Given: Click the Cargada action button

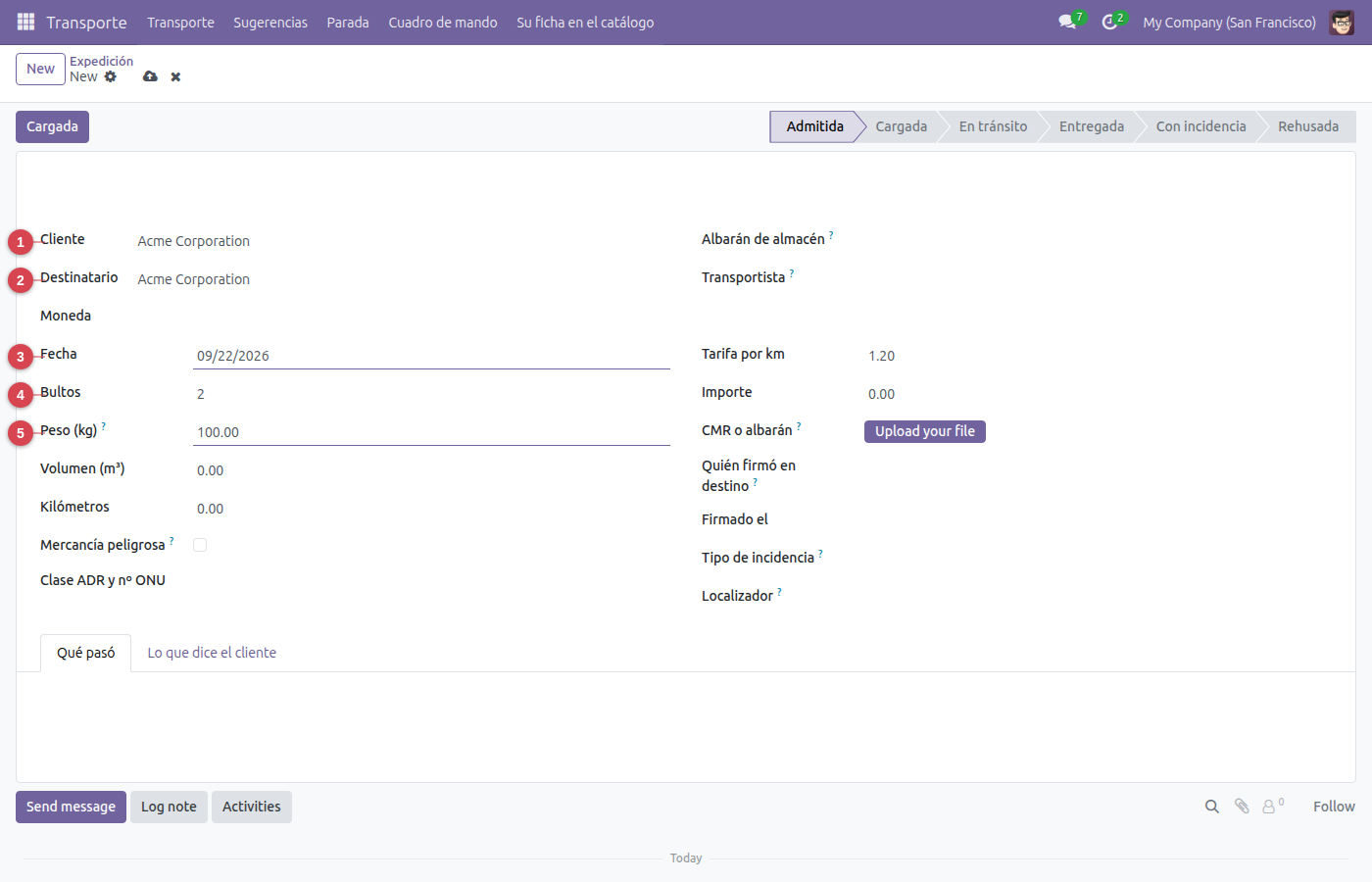Looking at the screenshot, I should pos(52,126).
